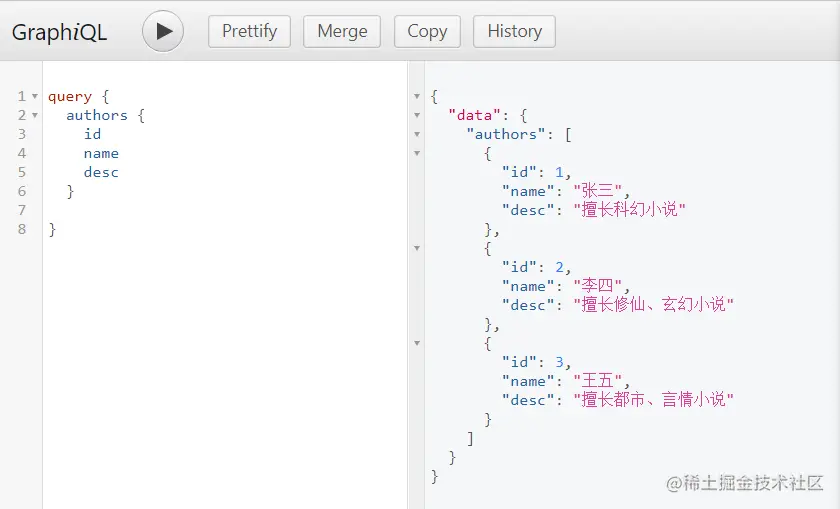Open the History panel
Image resolution: width=840 pixels, height=509 pixels.
tap(514, 31)
